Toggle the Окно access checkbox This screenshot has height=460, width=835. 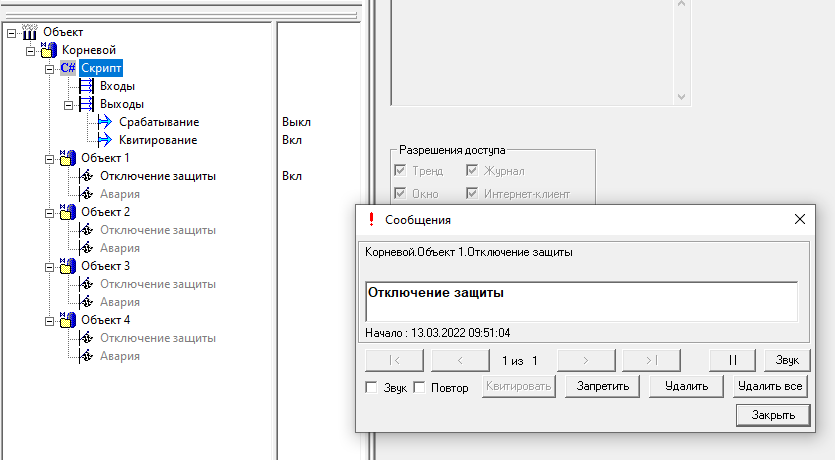coord(400,193)
